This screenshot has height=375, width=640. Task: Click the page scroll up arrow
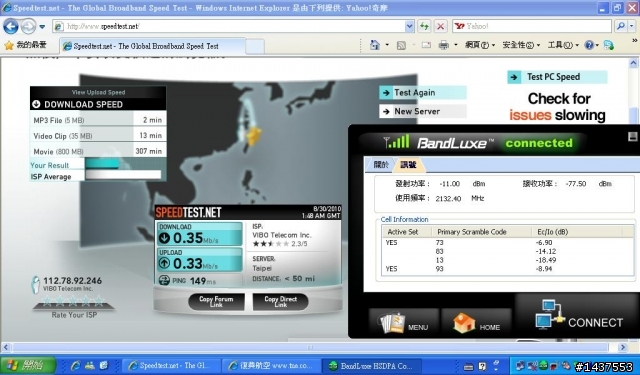(633, 63)
